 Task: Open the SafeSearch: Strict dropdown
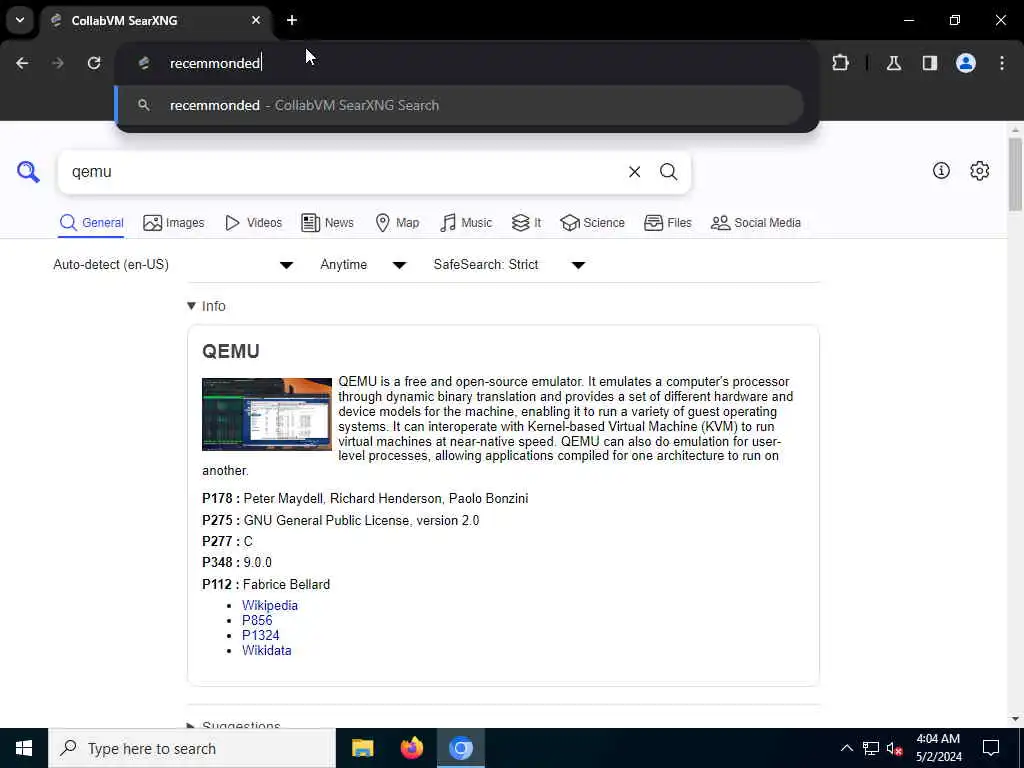tap(509, 264)
